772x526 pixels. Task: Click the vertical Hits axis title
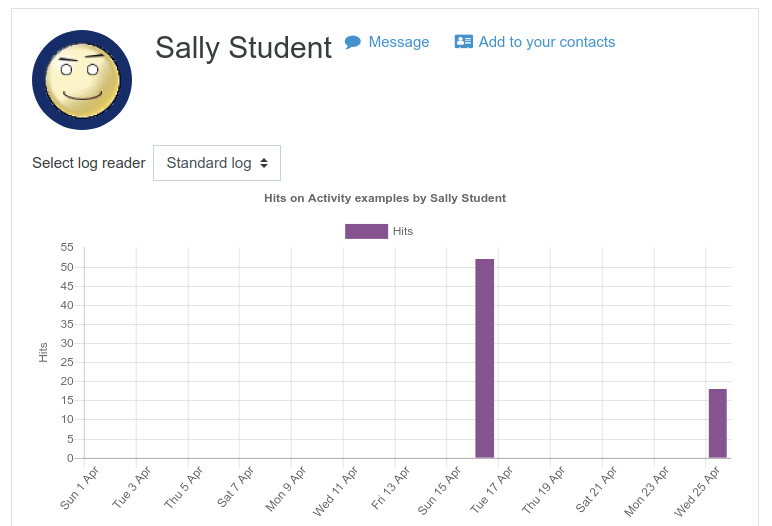click(x=43, y=353)
